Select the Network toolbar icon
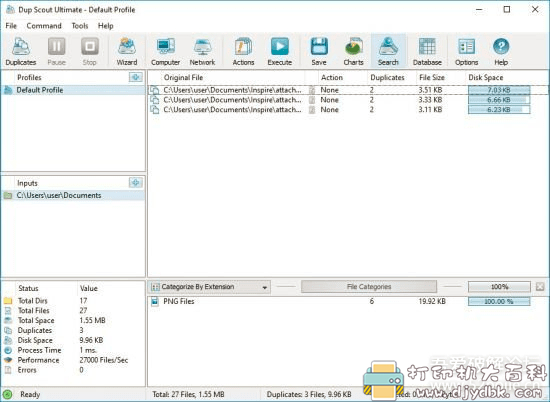The height and width of the screenshot is (402, 550). coord(202,52)
